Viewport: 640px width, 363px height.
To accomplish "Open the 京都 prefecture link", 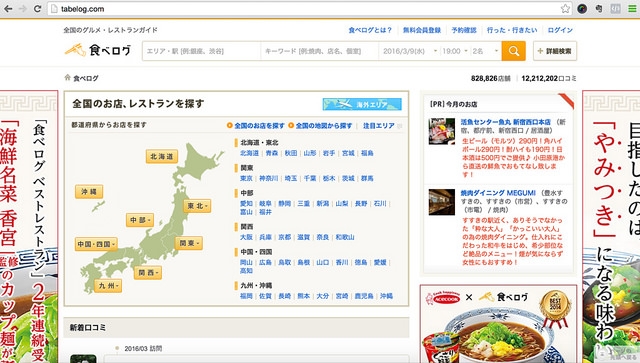I will 285,237.
